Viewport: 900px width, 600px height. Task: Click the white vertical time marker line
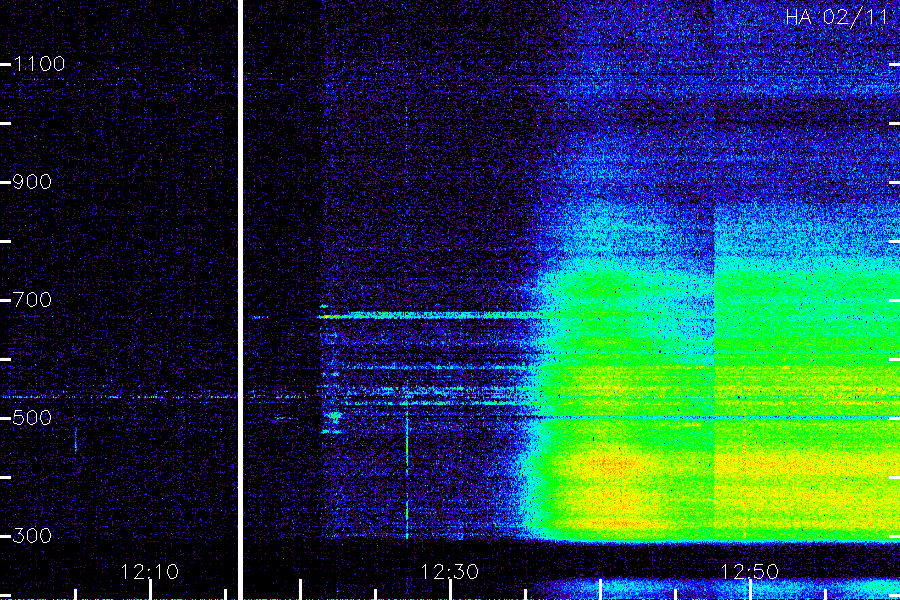[240, 300]
